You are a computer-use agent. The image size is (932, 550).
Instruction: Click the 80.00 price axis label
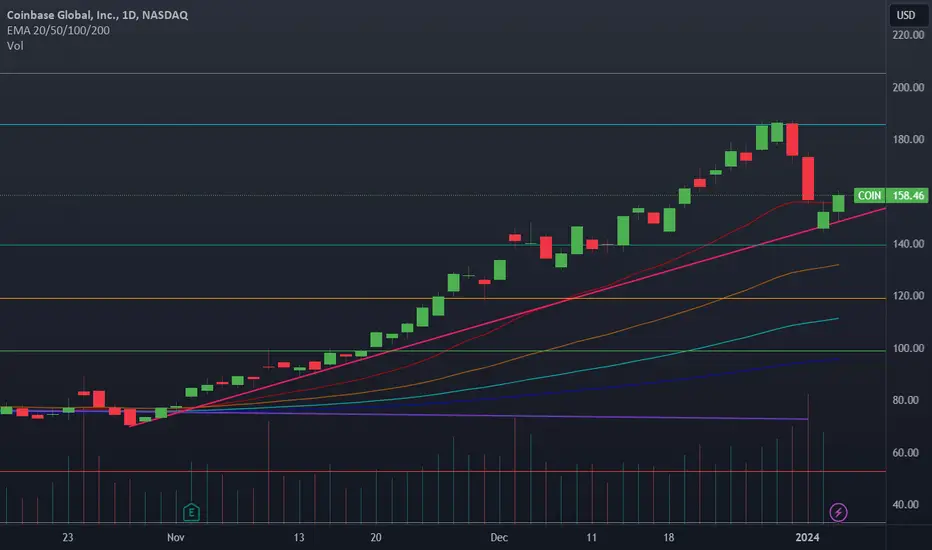point(905,400)
